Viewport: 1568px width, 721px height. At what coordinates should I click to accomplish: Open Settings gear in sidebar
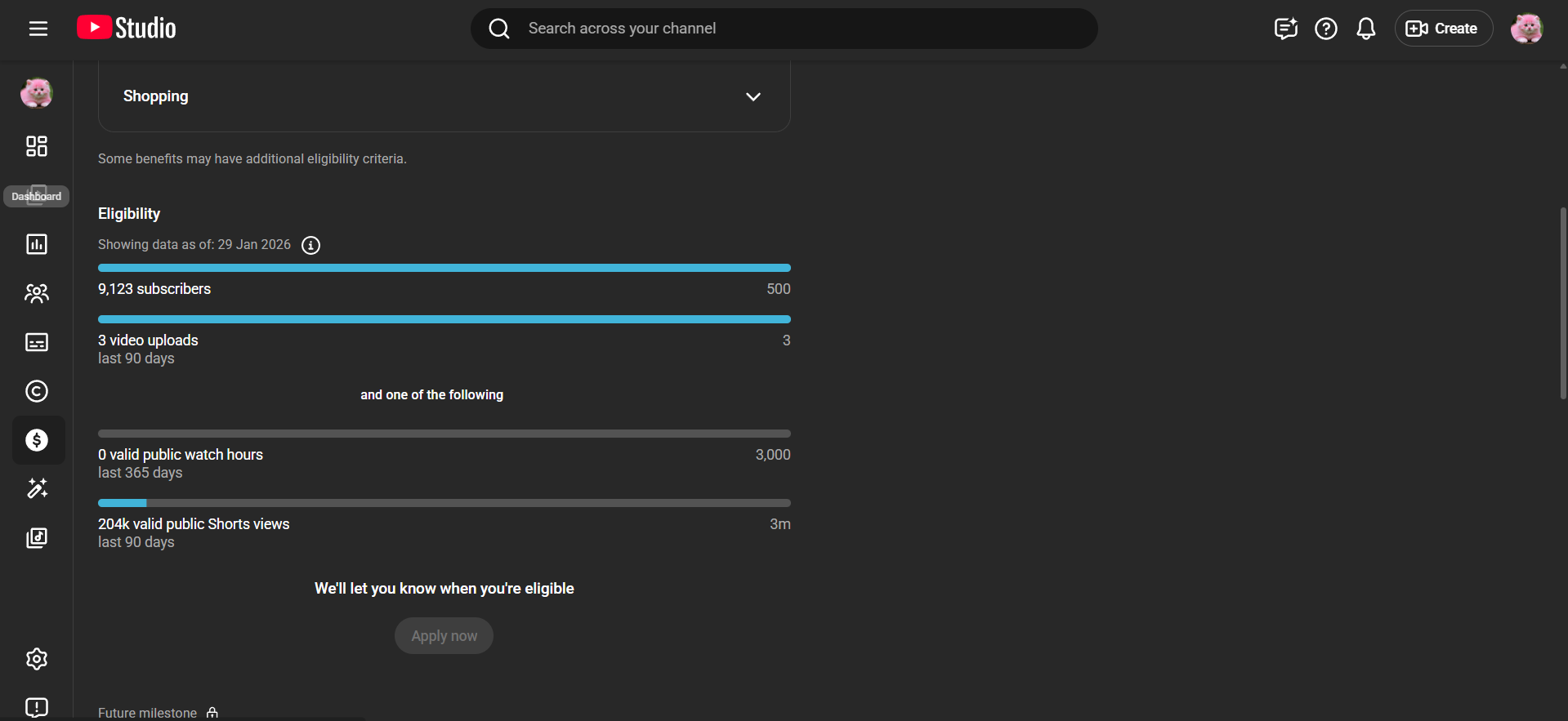pyautogui.click(x=37, y=659)
